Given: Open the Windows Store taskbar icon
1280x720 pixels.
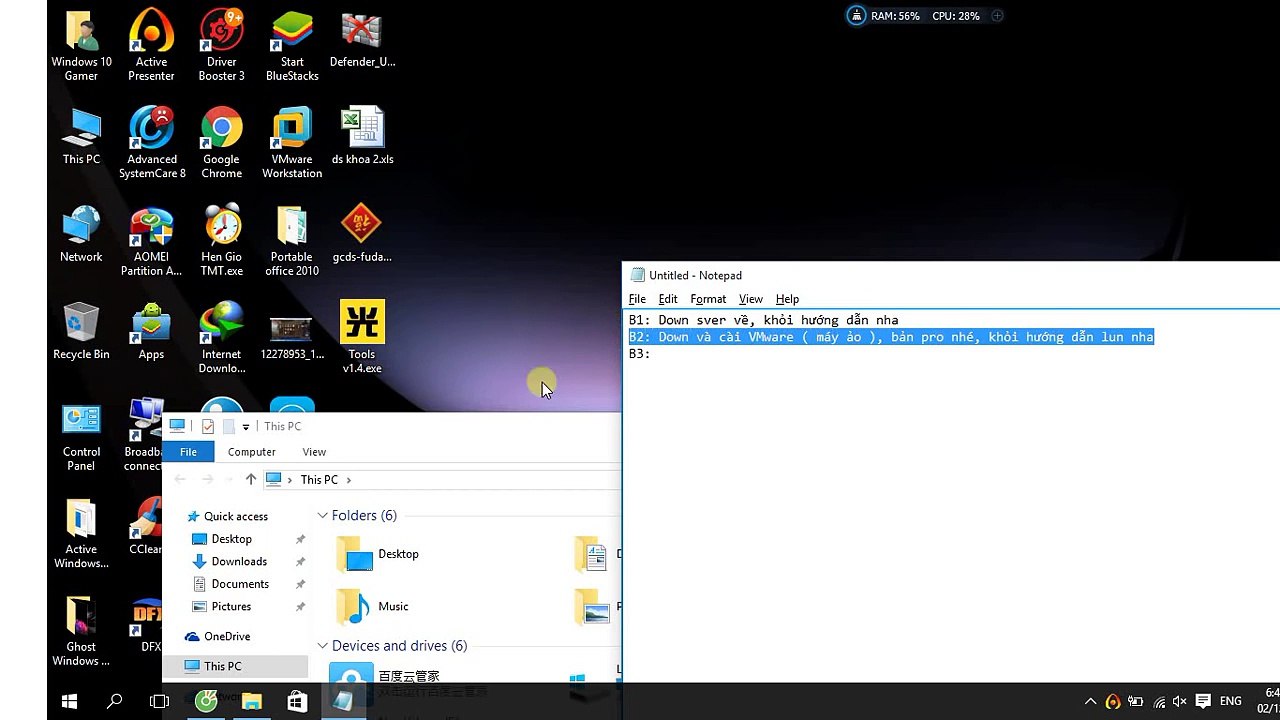Looking at the screenshot, I should pos(297,702).
